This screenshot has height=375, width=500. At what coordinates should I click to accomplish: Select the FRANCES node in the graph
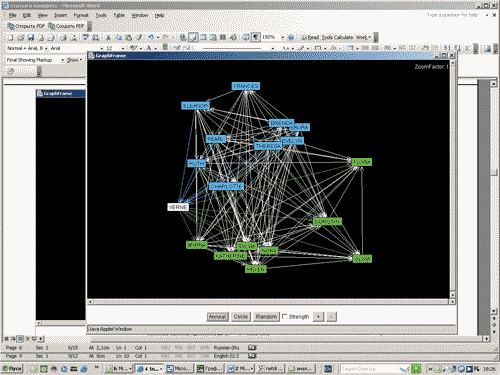(246, 86)
